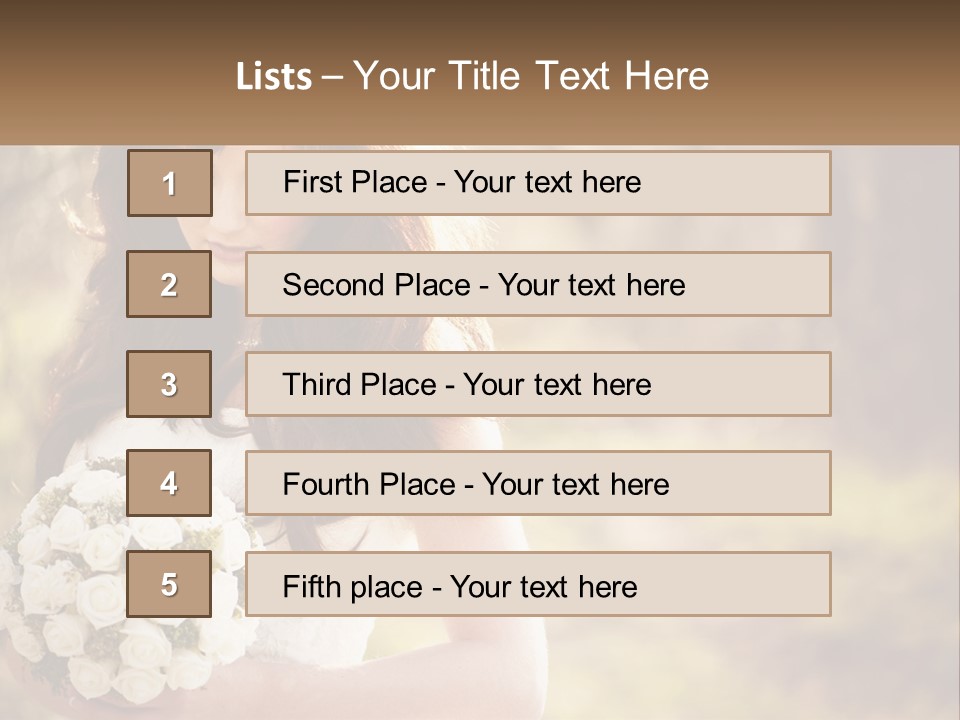Viewport: 960px width, 720px height.
Task: Select the number 4 box
Action: 169,483
